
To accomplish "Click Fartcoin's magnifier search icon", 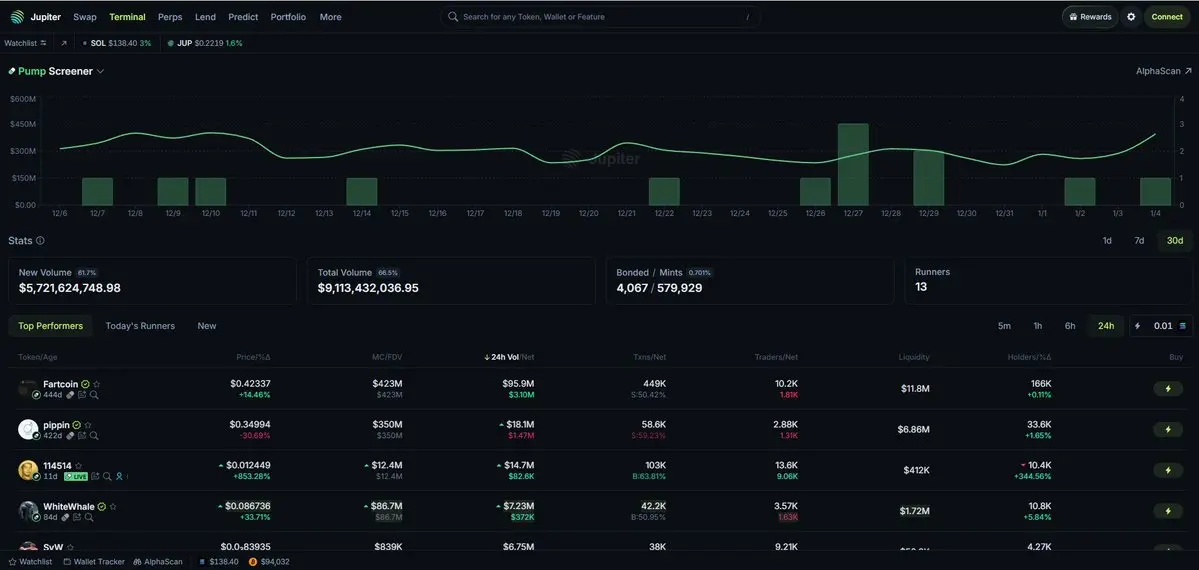I will click(x=94, y=395).
